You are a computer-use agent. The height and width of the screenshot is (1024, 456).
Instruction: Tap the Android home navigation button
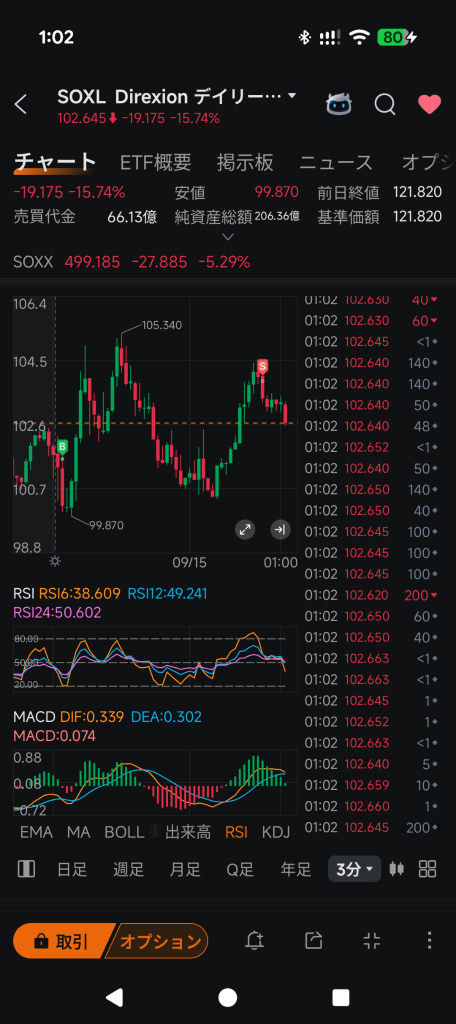click(x=227, y=997)
